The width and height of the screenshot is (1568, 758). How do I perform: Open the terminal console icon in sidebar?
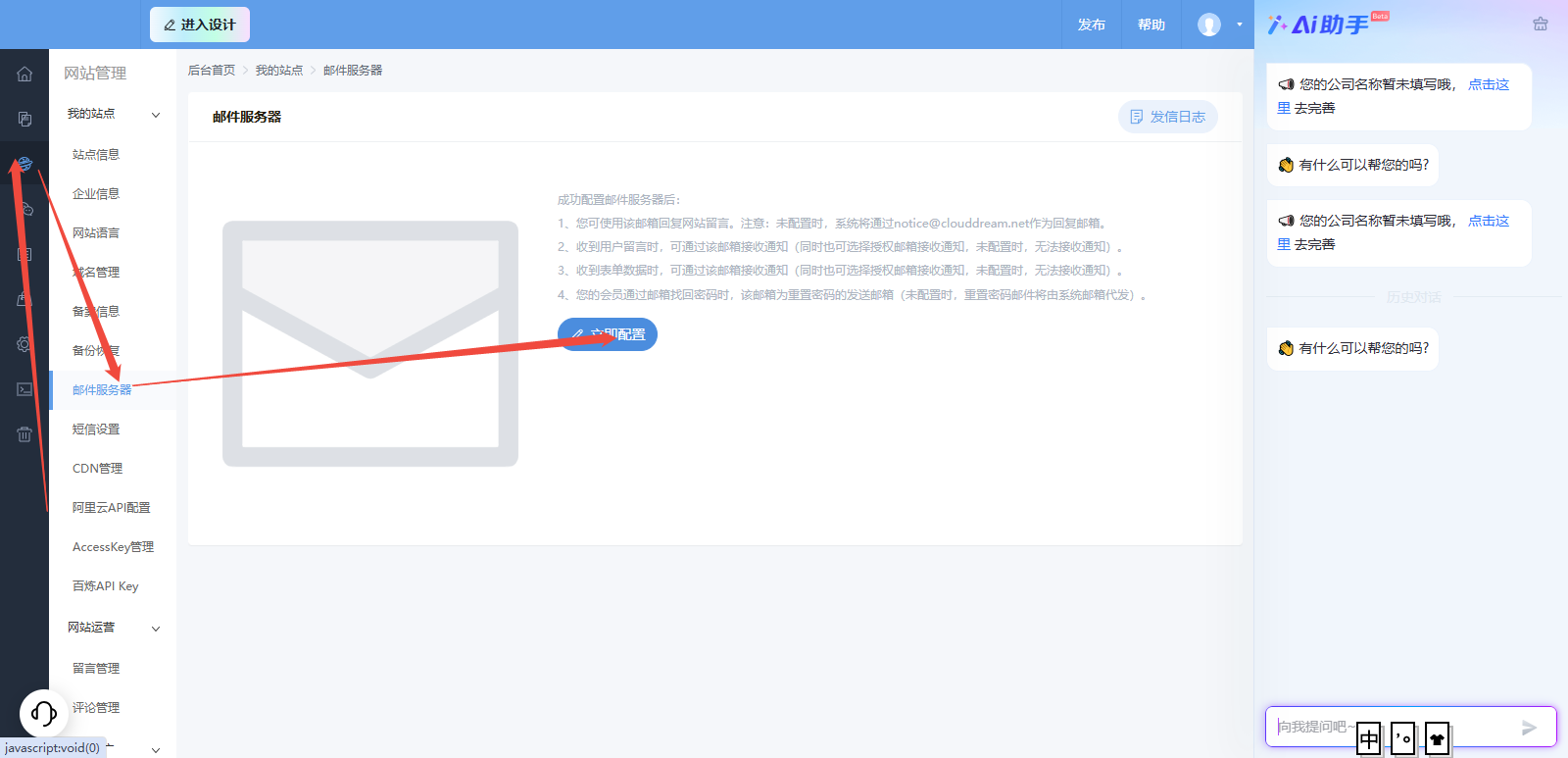pos(24,389)
